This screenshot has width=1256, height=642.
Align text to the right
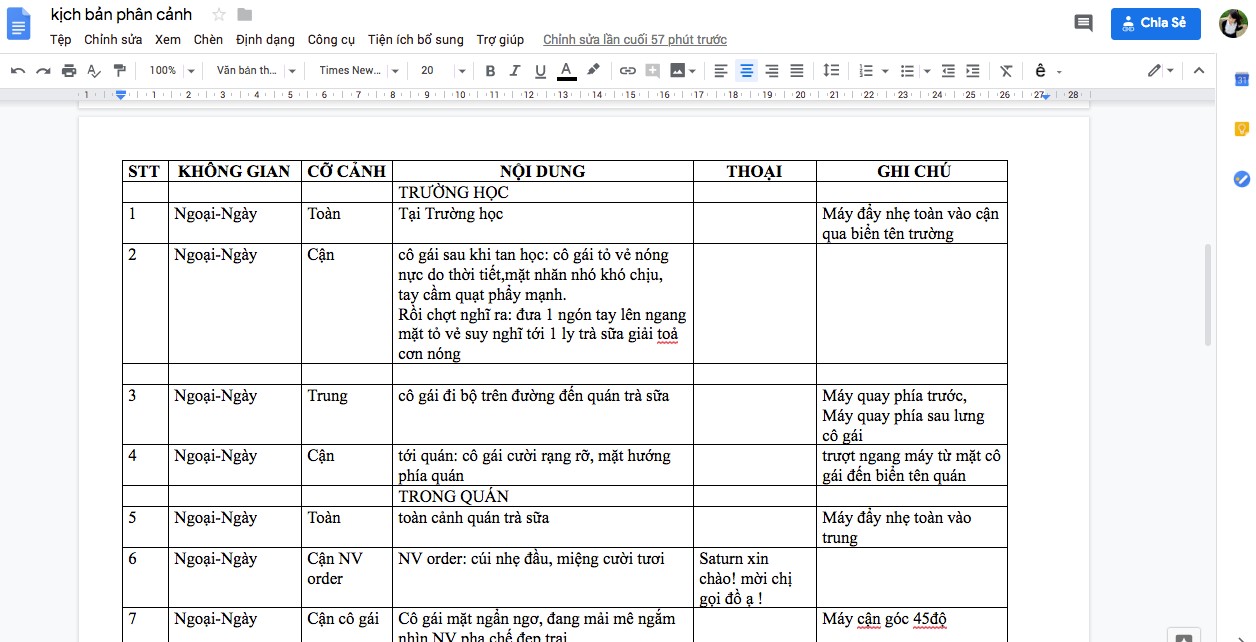pos(771,71)
